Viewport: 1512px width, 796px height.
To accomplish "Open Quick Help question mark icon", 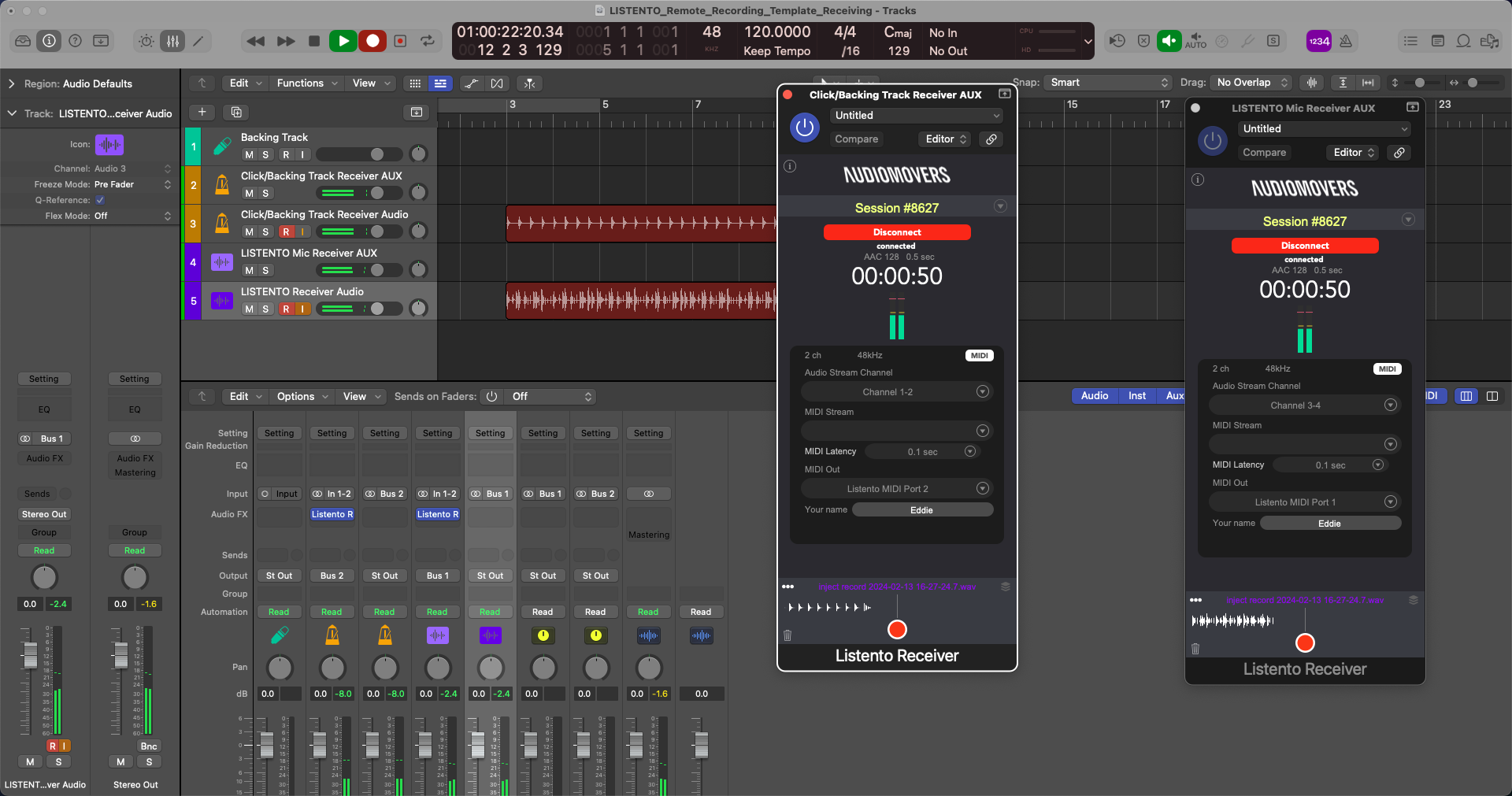I will coord(75,41).
